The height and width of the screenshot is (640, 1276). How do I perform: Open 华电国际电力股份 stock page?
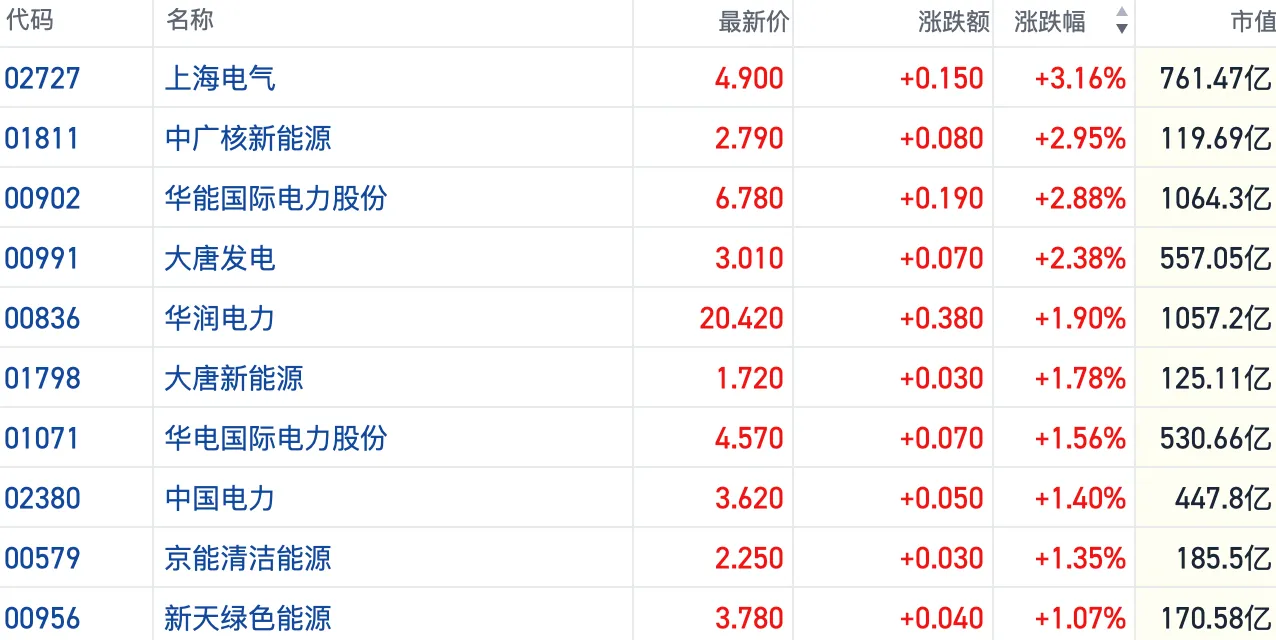[276, 438]
